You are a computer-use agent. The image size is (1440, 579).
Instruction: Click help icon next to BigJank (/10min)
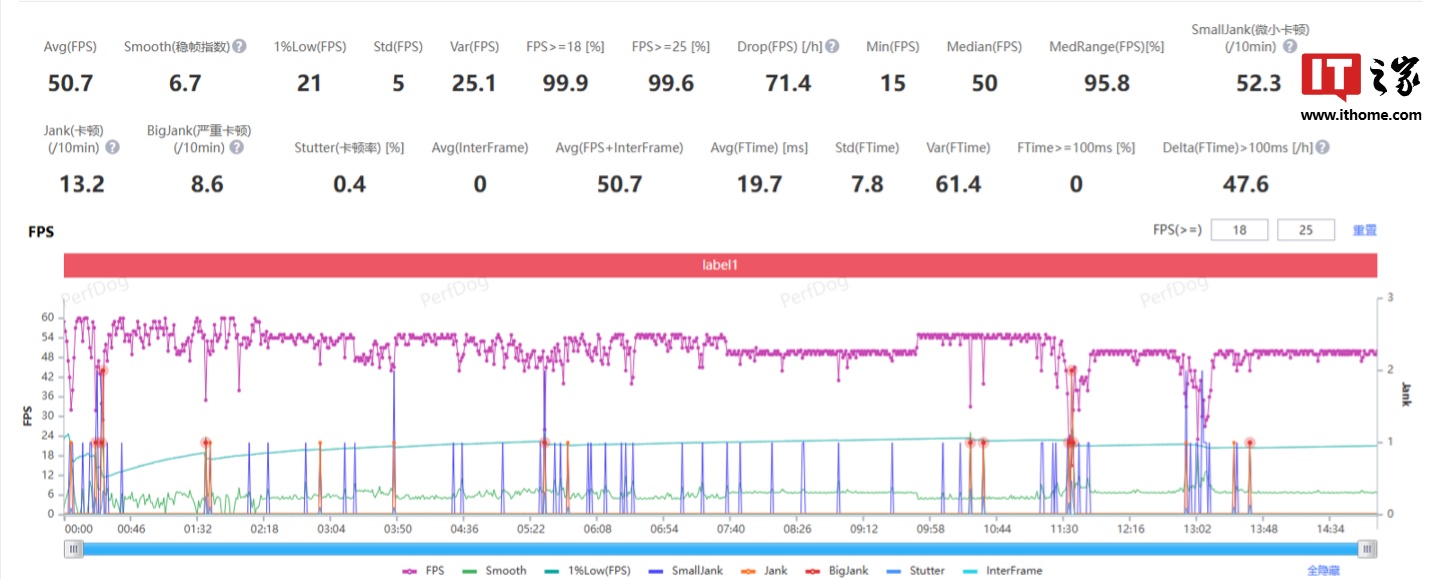[236, 147]
